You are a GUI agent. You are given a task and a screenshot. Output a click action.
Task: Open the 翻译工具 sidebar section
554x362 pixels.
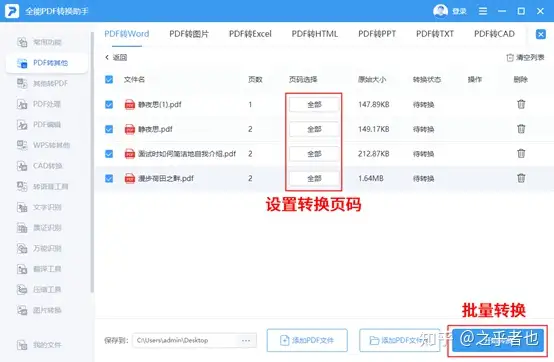tap(39, 269)
